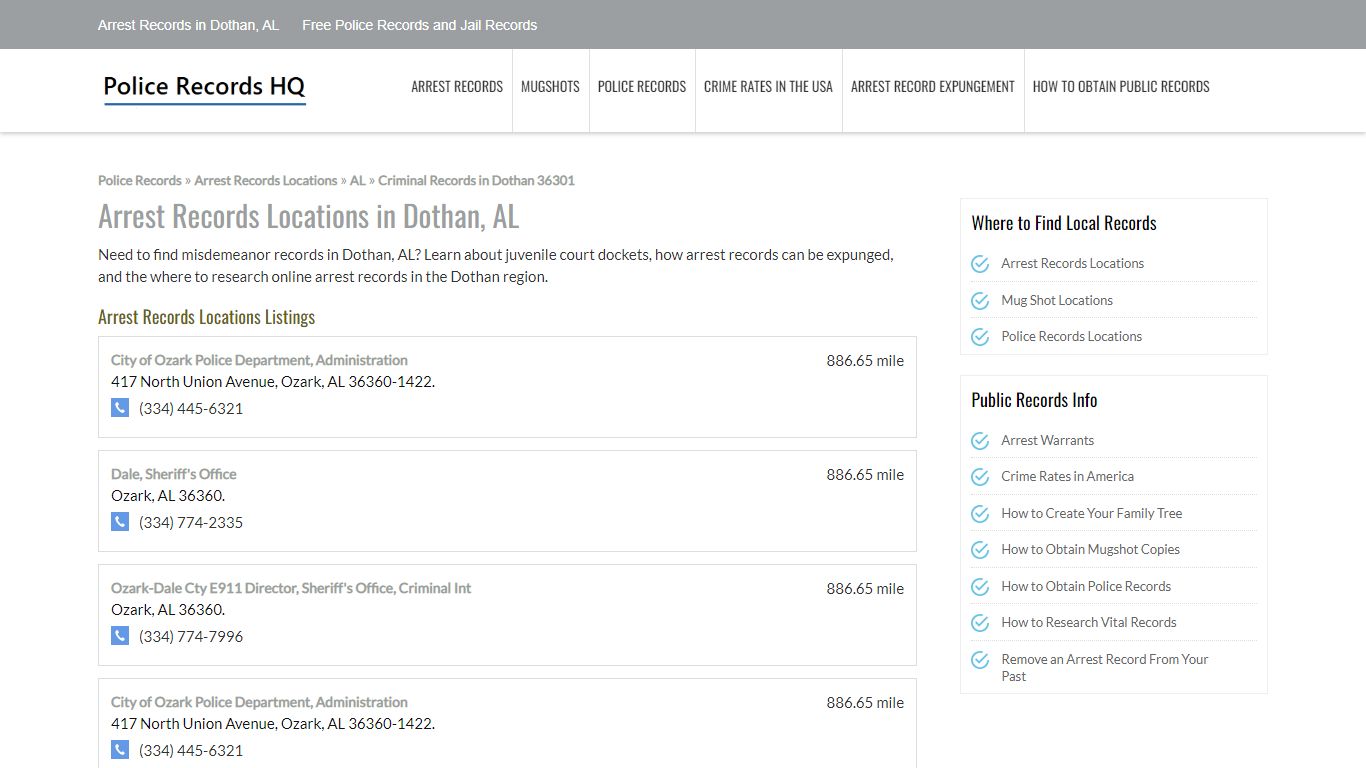
Task: Click the checkmark icon next to How to Obtain Mugshot Copies
Action: [x=980, y=550]
